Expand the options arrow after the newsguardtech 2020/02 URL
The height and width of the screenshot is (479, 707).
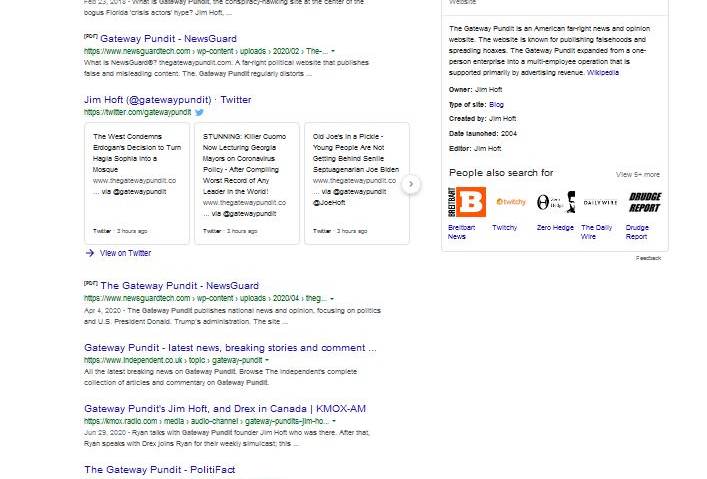tap(333, 51)
